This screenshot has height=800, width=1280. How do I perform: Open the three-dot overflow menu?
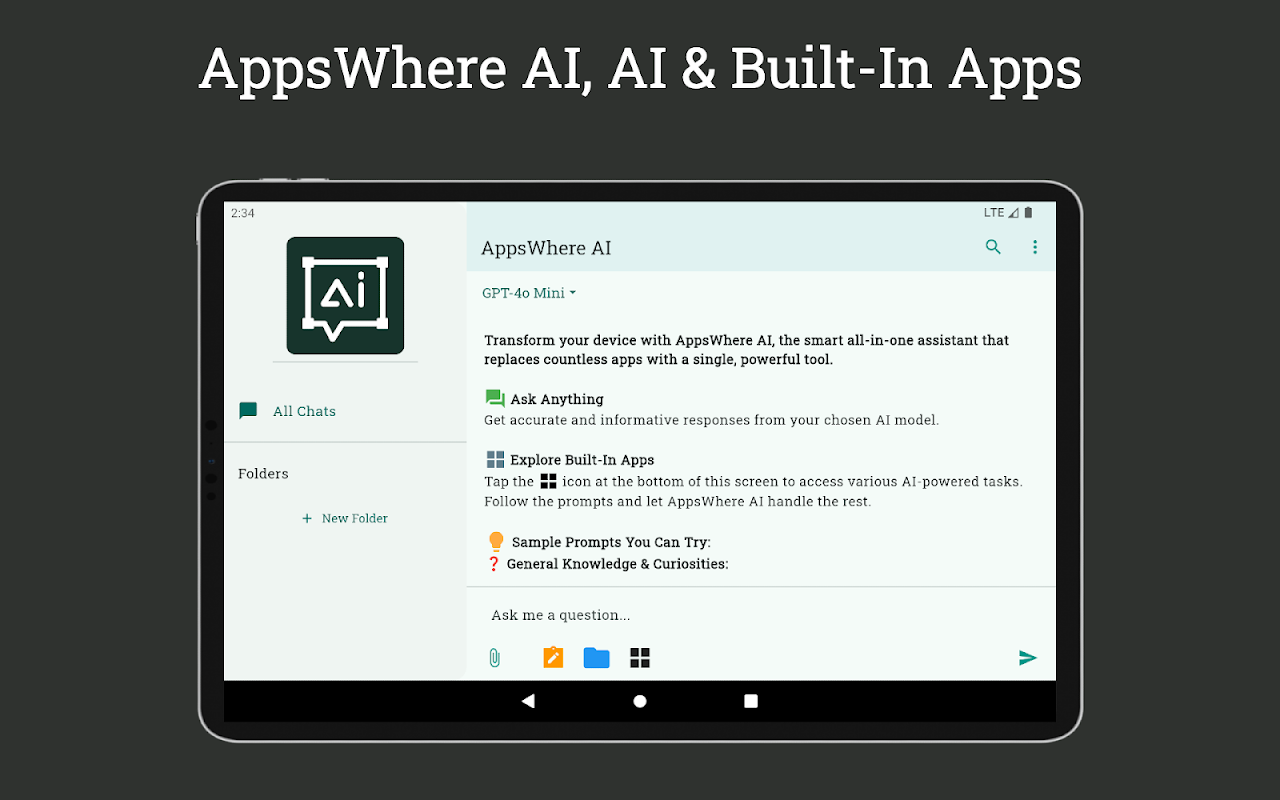pyautogui.click(x=1035, y=247)
